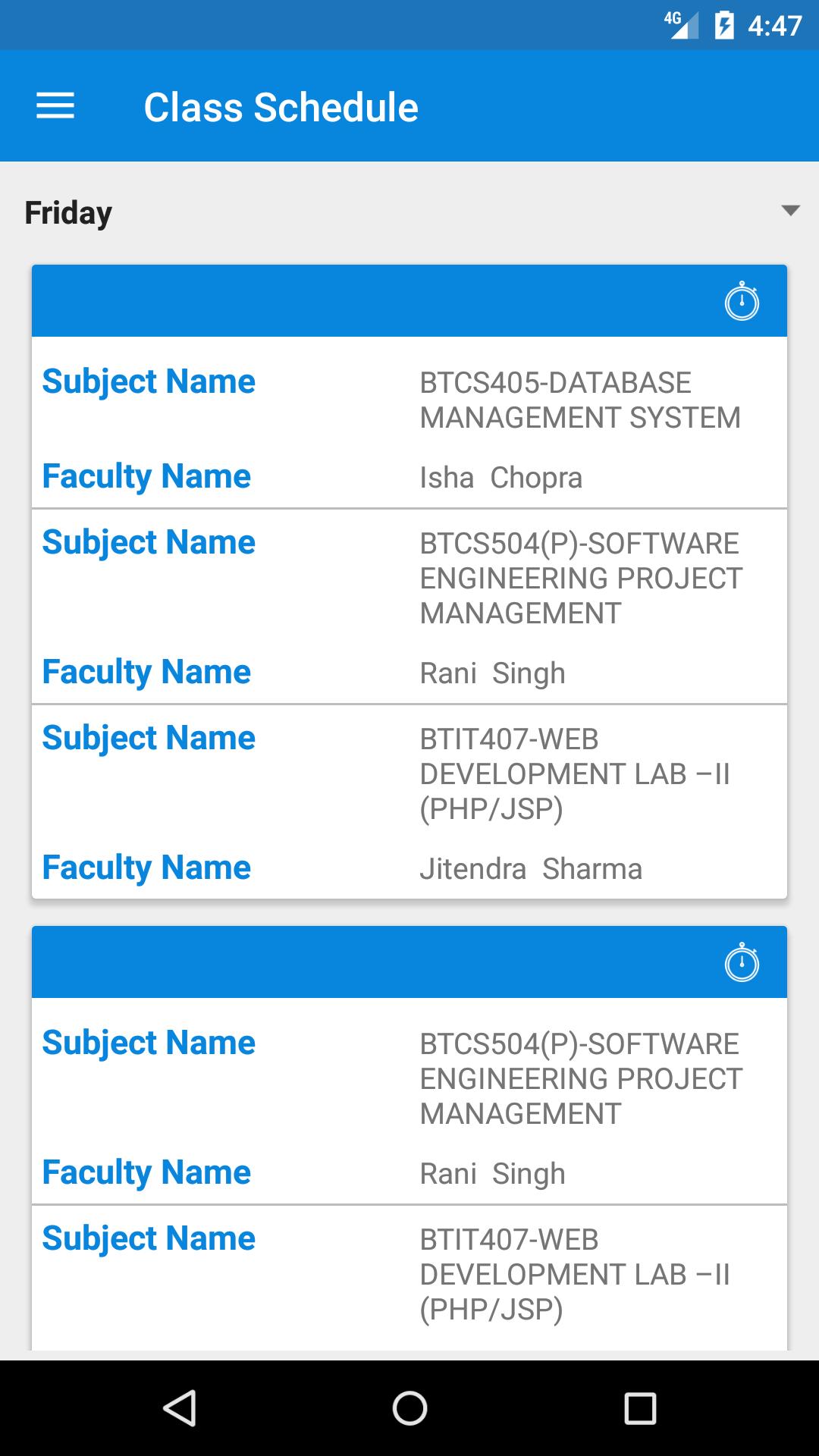Tap the BTCS405-DATABASE MANAGEMENT SYSTEM subject

(580, 400)
